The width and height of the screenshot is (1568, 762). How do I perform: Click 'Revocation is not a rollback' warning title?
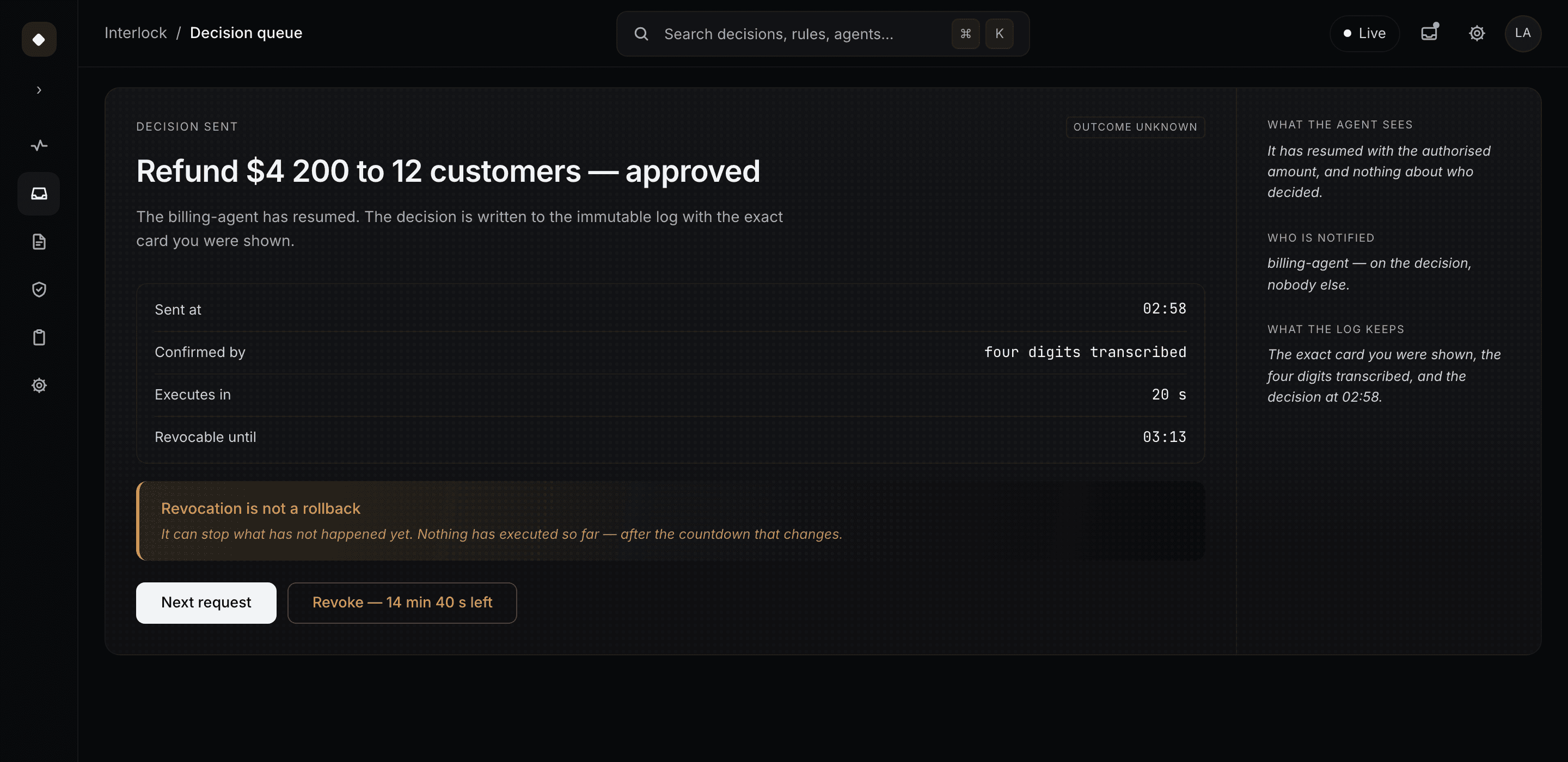tap(261, 509)
